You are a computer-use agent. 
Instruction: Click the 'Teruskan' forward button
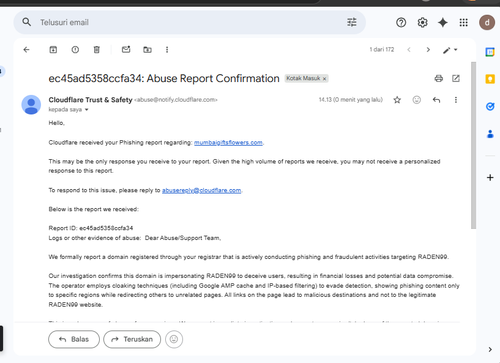132,339
